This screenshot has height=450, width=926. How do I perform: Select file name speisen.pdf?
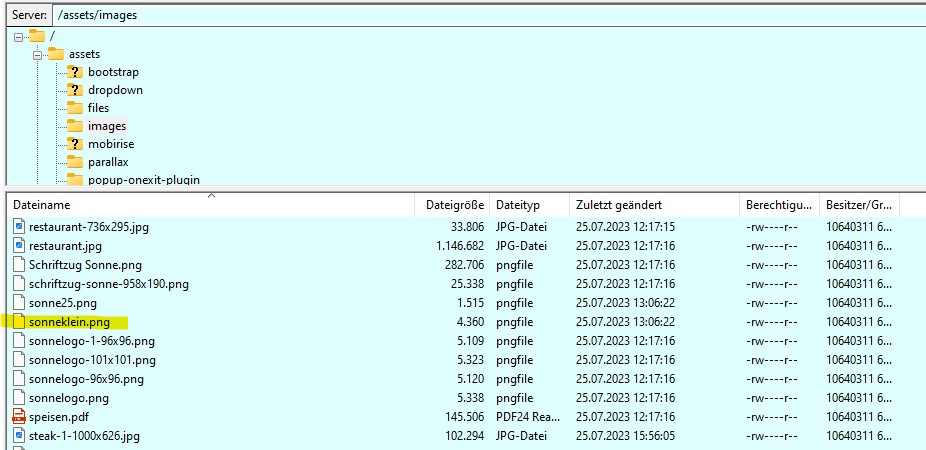coord(58,417)
